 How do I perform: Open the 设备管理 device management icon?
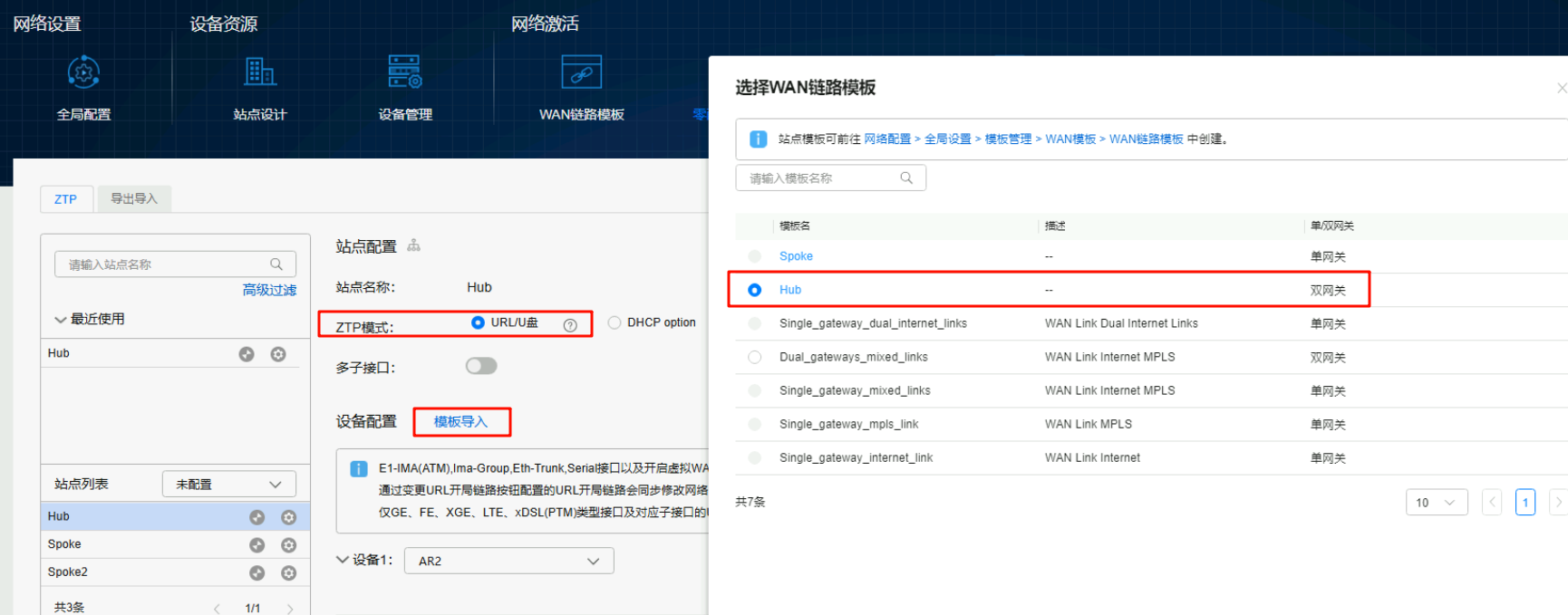pyautogui.click(x=405, y=72)
